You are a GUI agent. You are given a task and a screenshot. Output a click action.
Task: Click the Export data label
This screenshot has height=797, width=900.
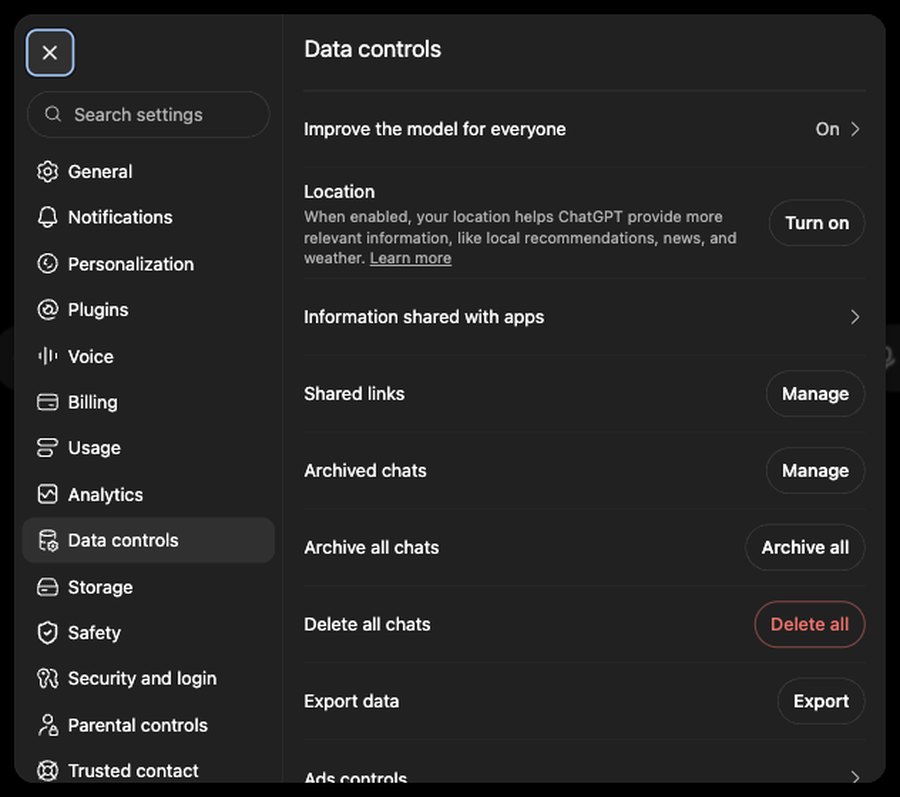(351, 701)
